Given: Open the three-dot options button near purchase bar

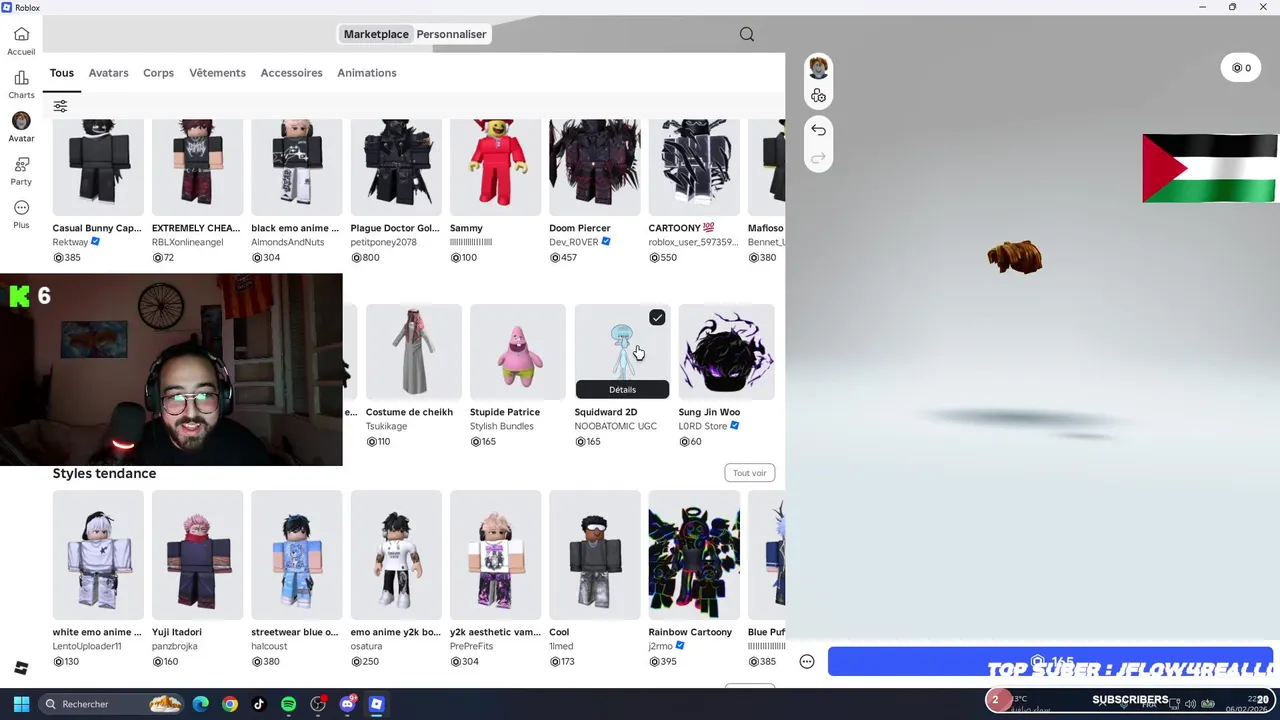Looking at the screenshot, I should tap(807, 661).
